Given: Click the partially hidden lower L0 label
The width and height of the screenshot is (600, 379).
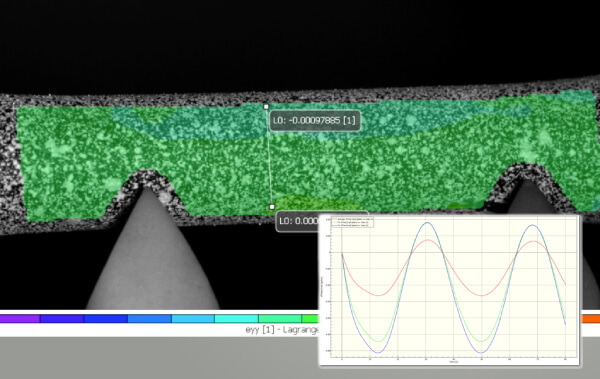Looking at the screenshot, I should point(298,221).
